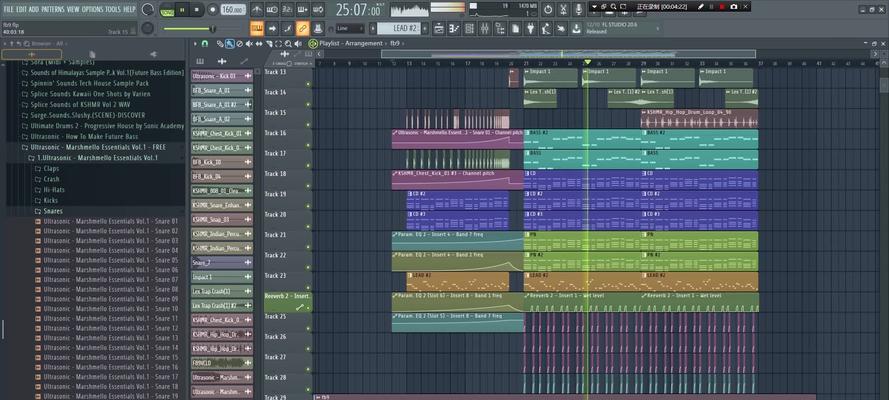Screen dimensions: 889x400
Task: Expand the Claps folder in browser
Action: [x=51, y=168]
